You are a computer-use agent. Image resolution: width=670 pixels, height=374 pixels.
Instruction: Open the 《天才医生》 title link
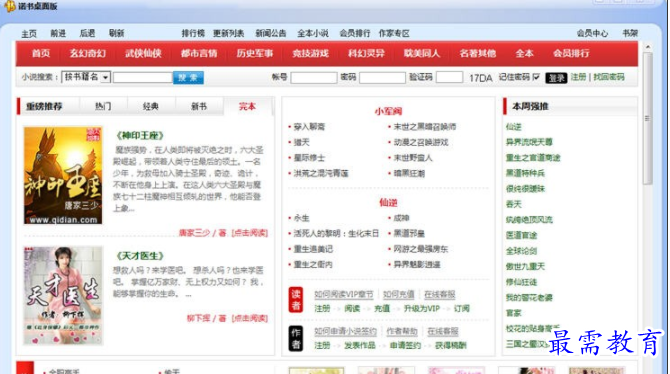(140, 256)
